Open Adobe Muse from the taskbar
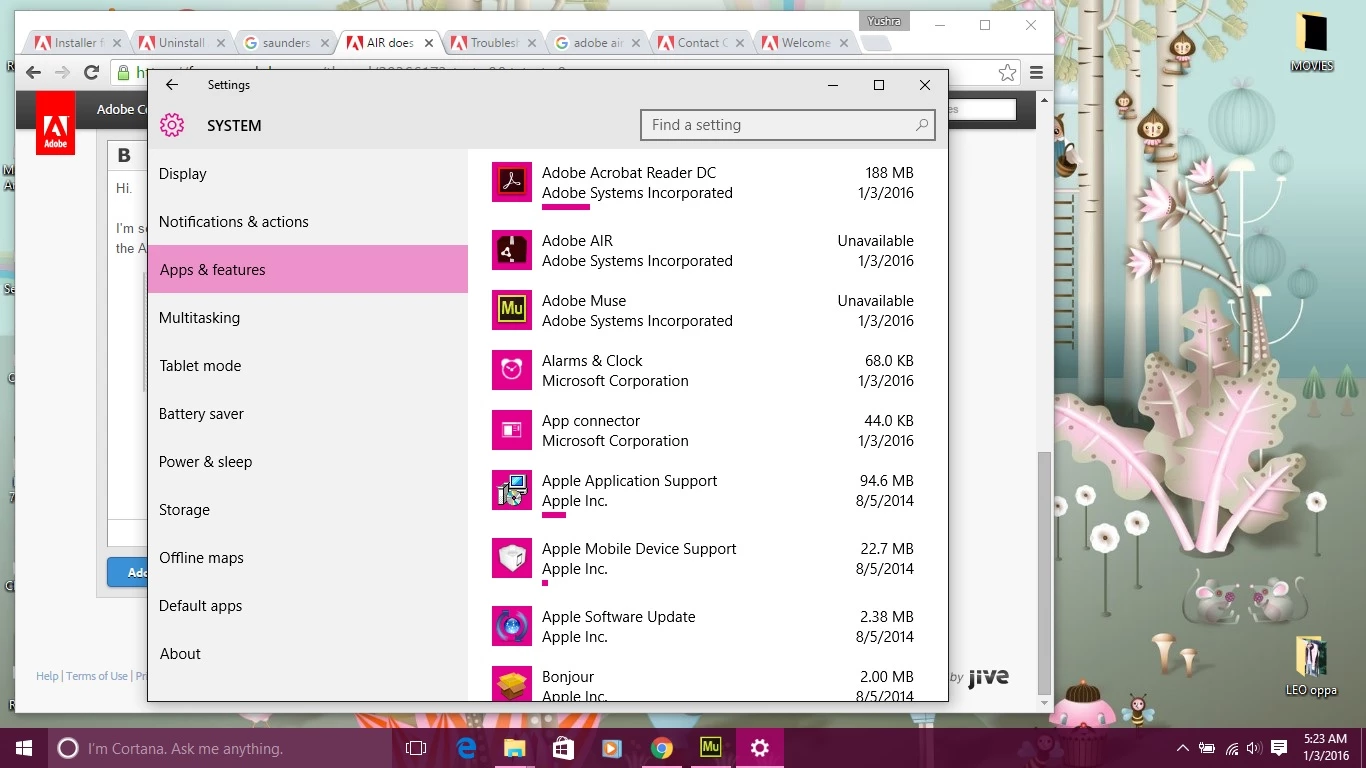 711,748
